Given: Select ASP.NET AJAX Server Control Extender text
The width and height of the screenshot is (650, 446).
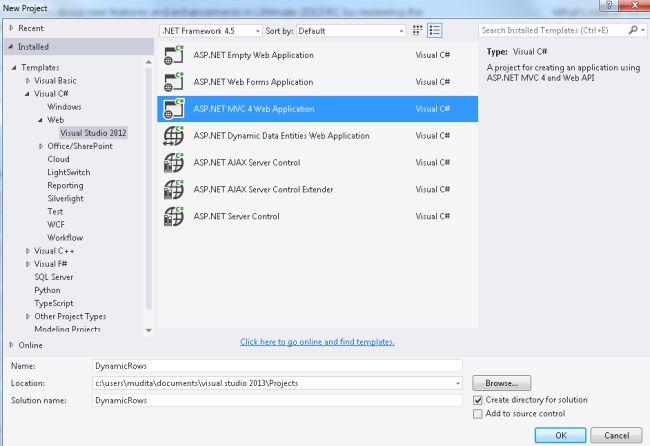Looking at the screenshot, I should click(x=263, y=189).
